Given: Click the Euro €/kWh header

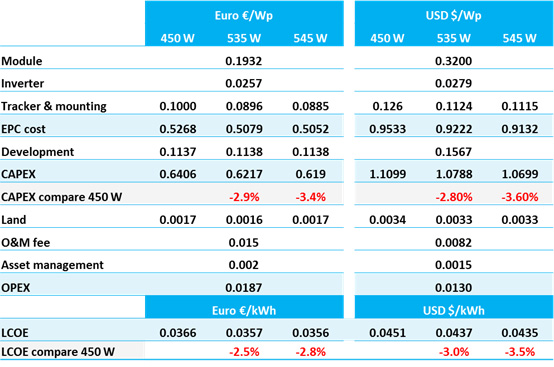Looking at the screenshot, I should point(244,310).
